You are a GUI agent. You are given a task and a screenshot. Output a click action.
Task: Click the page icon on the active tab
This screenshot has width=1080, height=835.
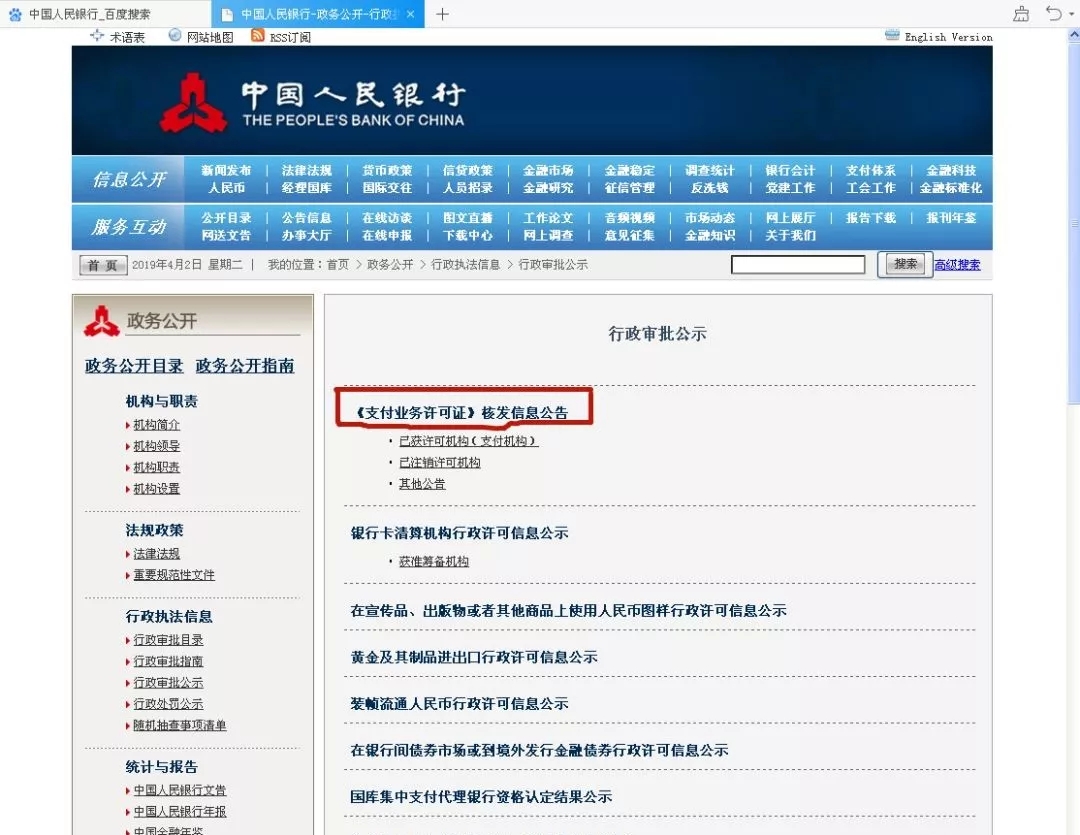(227, 14)
